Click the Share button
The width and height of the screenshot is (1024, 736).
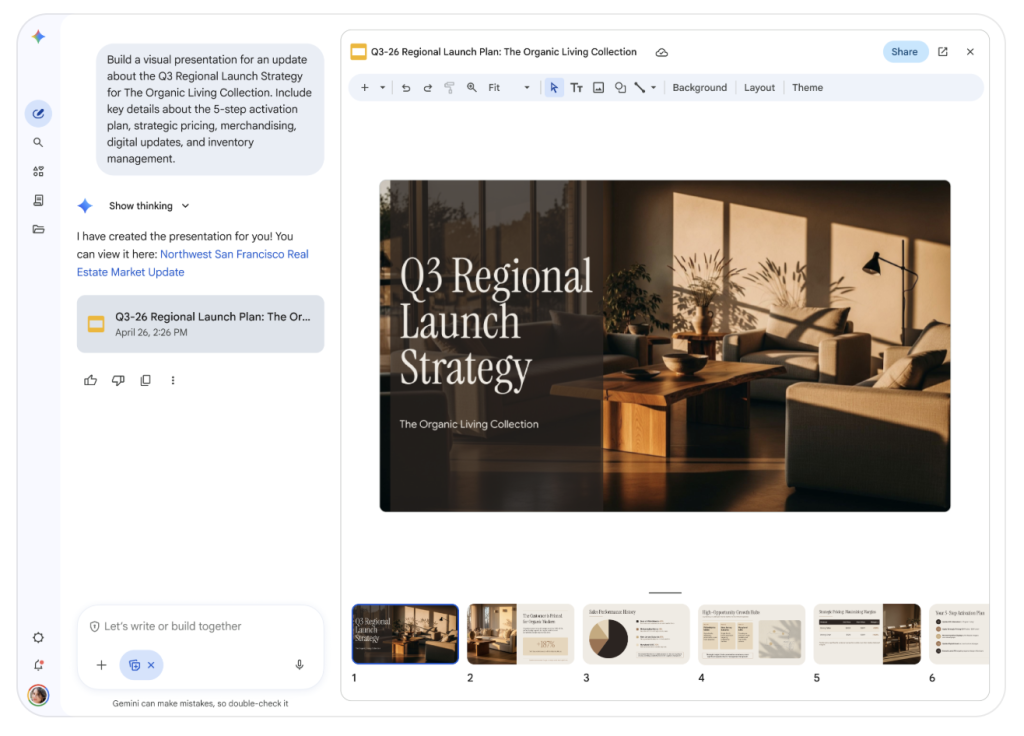[904, 52]
